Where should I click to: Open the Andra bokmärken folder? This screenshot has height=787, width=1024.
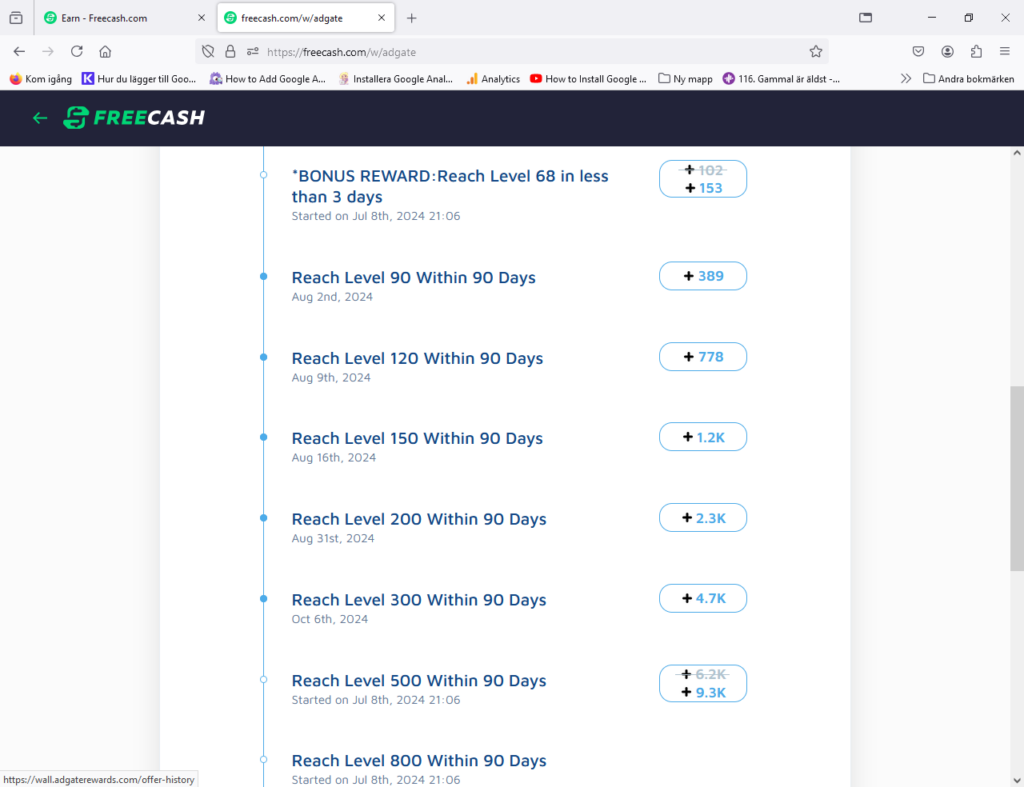(x=968, y=79)
